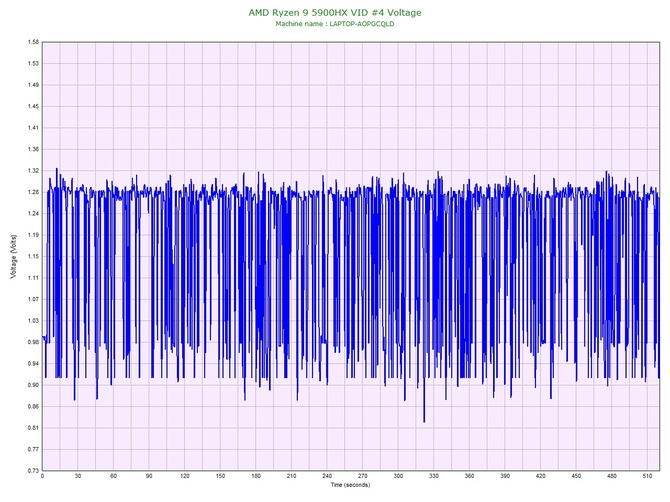Click the 300 seconds time axis tick
Viewport: 670px width, 502px height.
coord(398,477)
